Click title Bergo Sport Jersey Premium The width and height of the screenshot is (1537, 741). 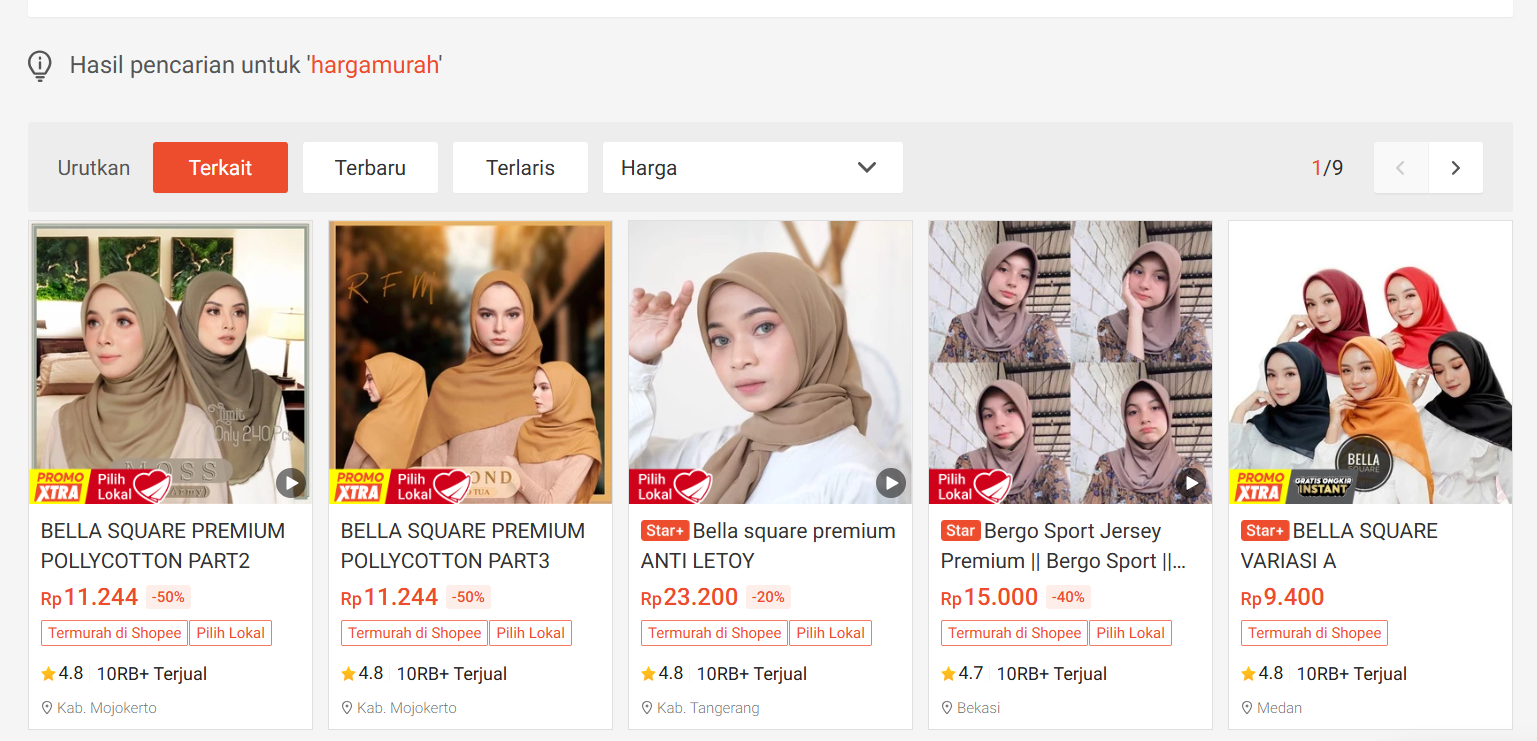click(1064, 546)
